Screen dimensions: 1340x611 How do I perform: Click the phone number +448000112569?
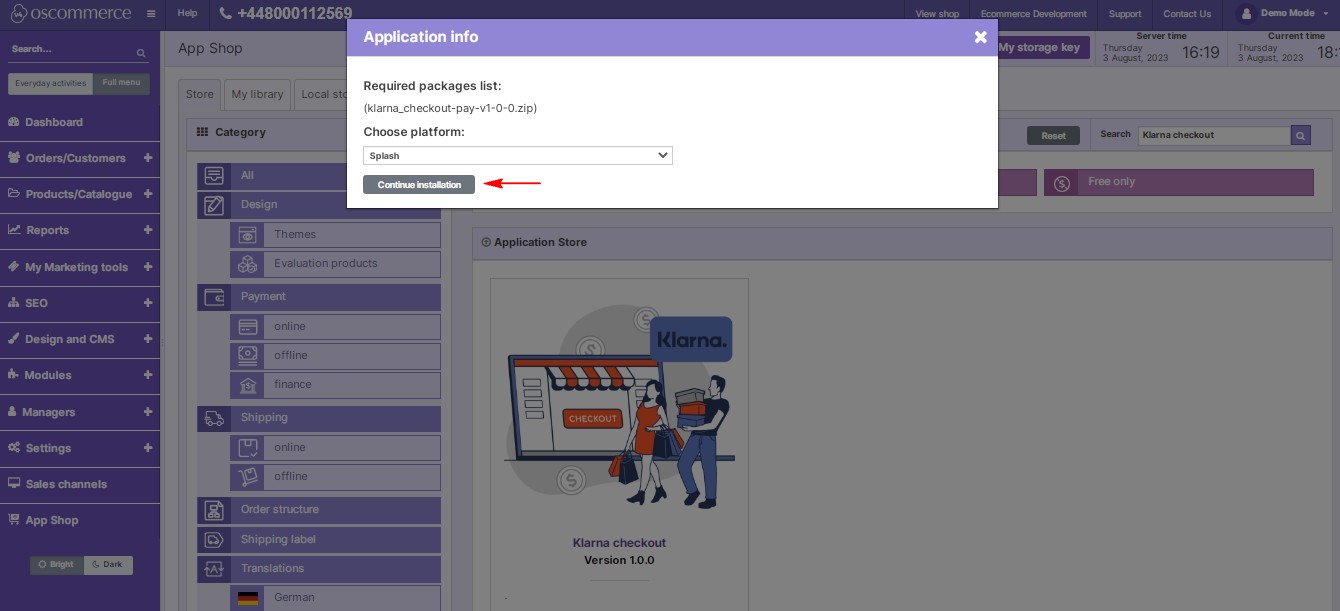click(294, 14)
